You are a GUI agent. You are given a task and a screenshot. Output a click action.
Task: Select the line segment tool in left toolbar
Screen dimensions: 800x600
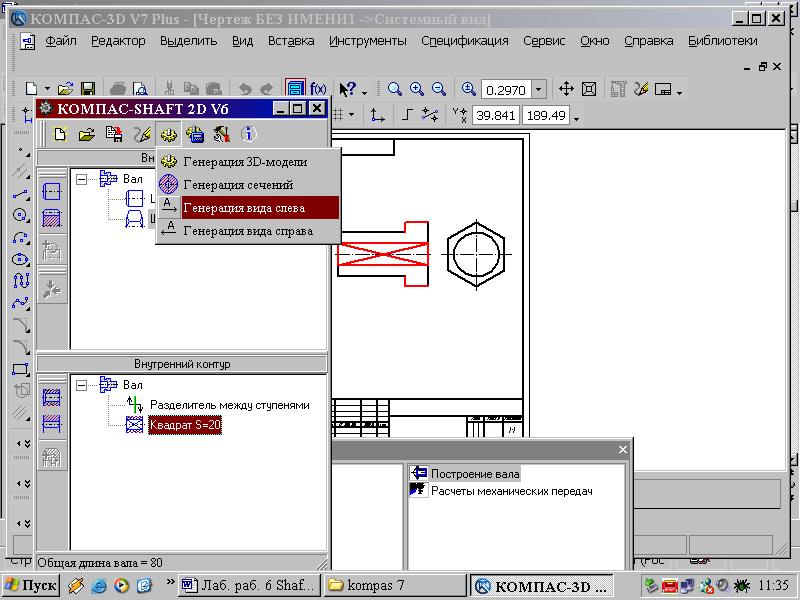(x=20, y=194)
